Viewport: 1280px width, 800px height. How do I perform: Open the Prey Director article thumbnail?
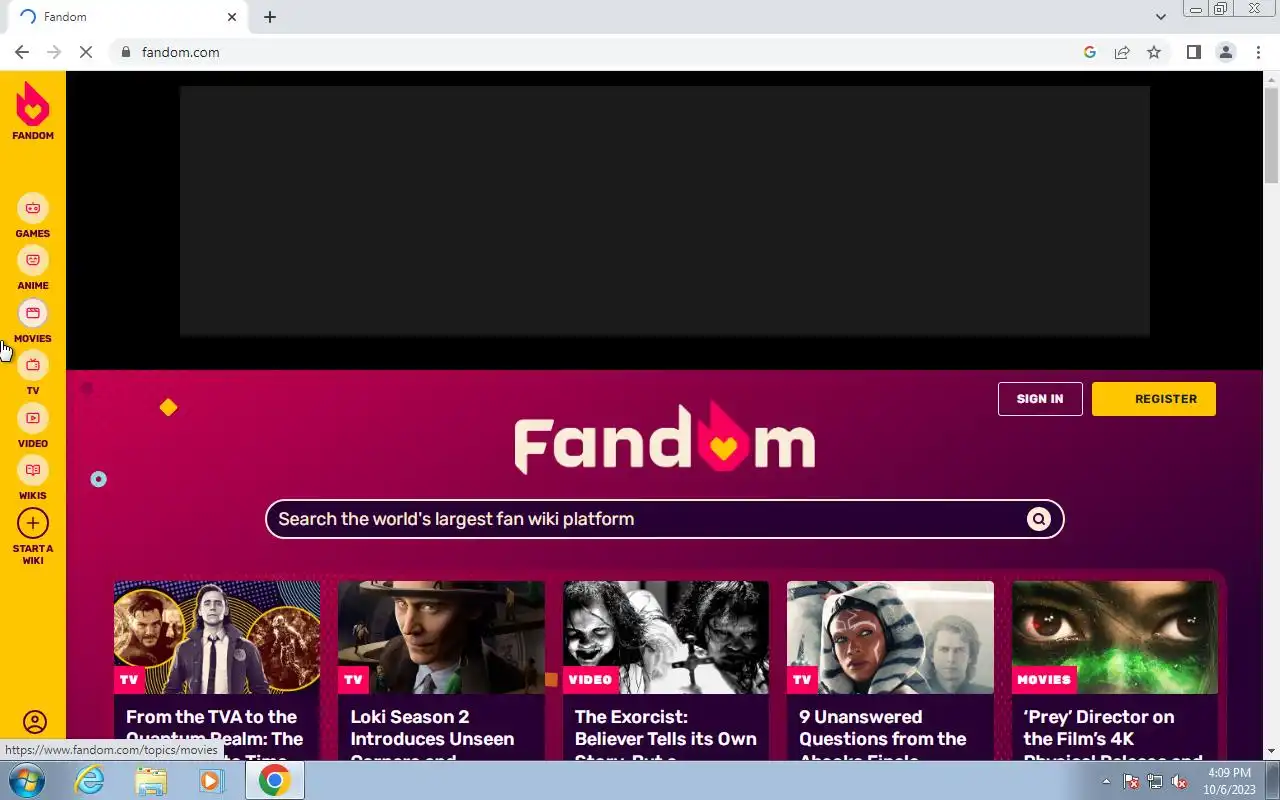point(1115,638)
